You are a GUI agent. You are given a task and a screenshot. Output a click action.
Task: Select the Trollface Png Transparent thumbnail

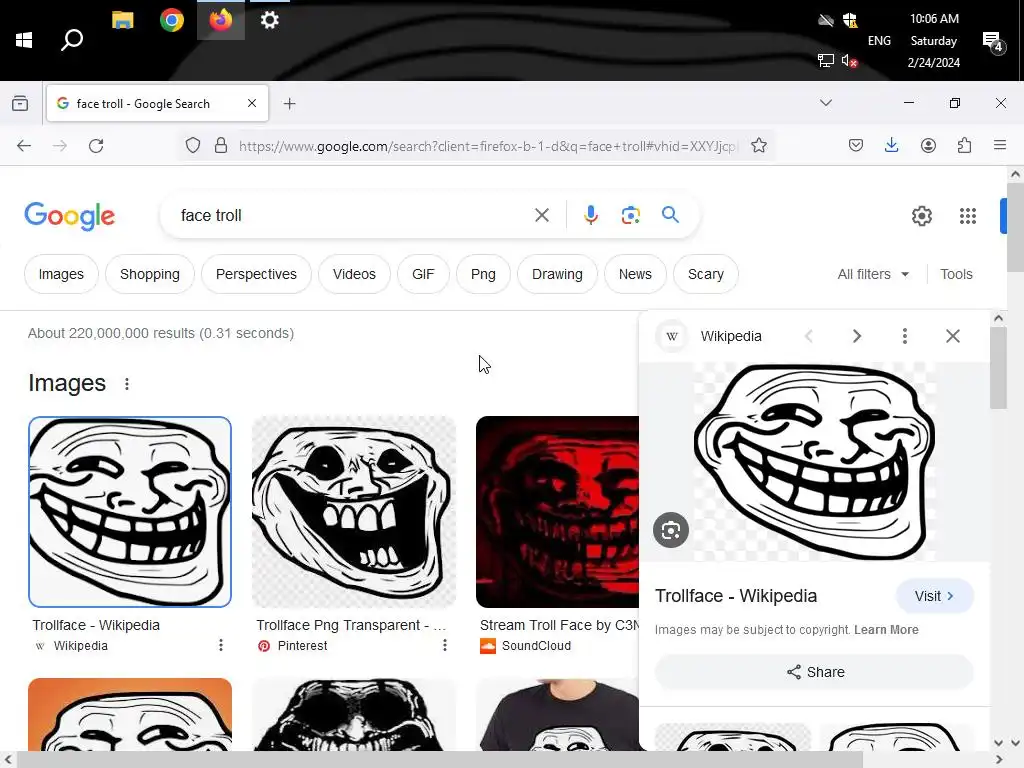pyautogui.click(x=353, y=512)
